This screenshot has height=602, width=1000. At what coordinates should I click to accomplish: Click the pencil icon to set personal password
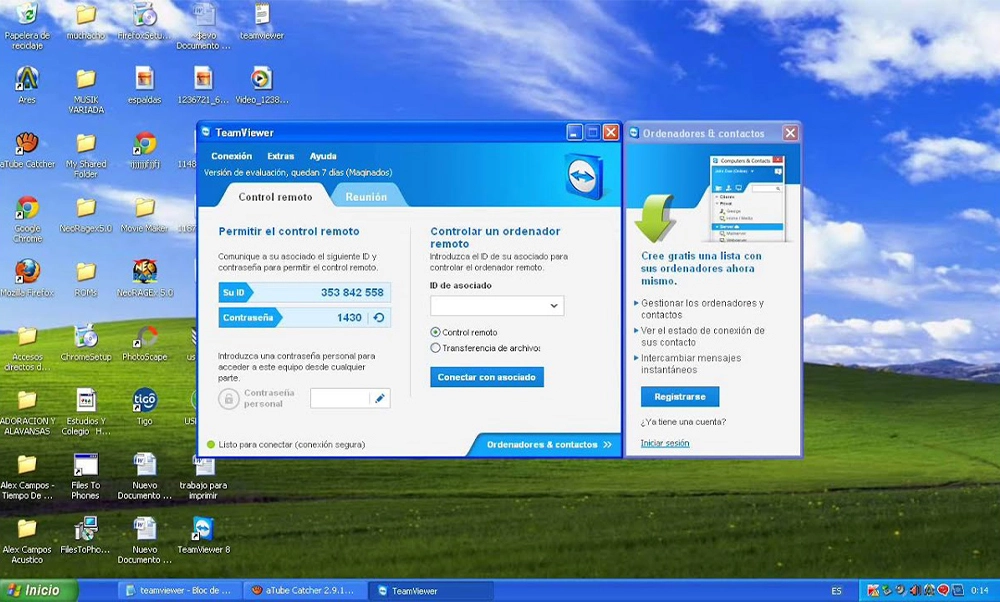point(380,398)
